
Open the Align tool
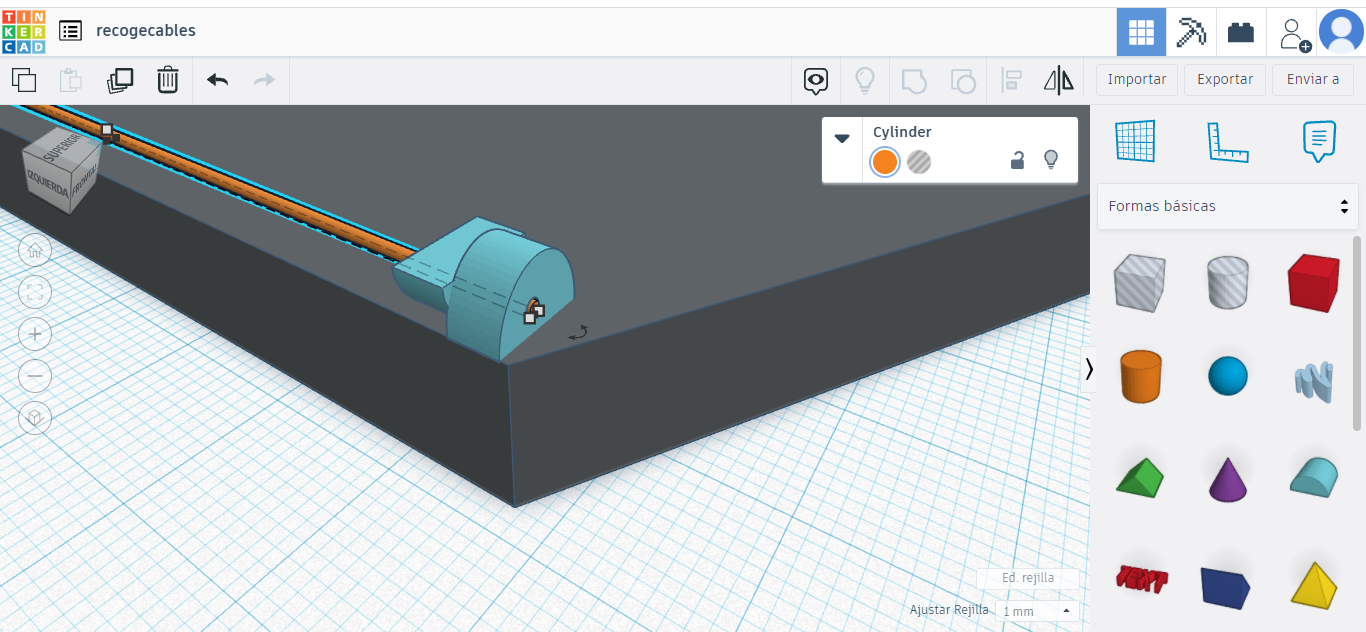(x=1011, y=81)
